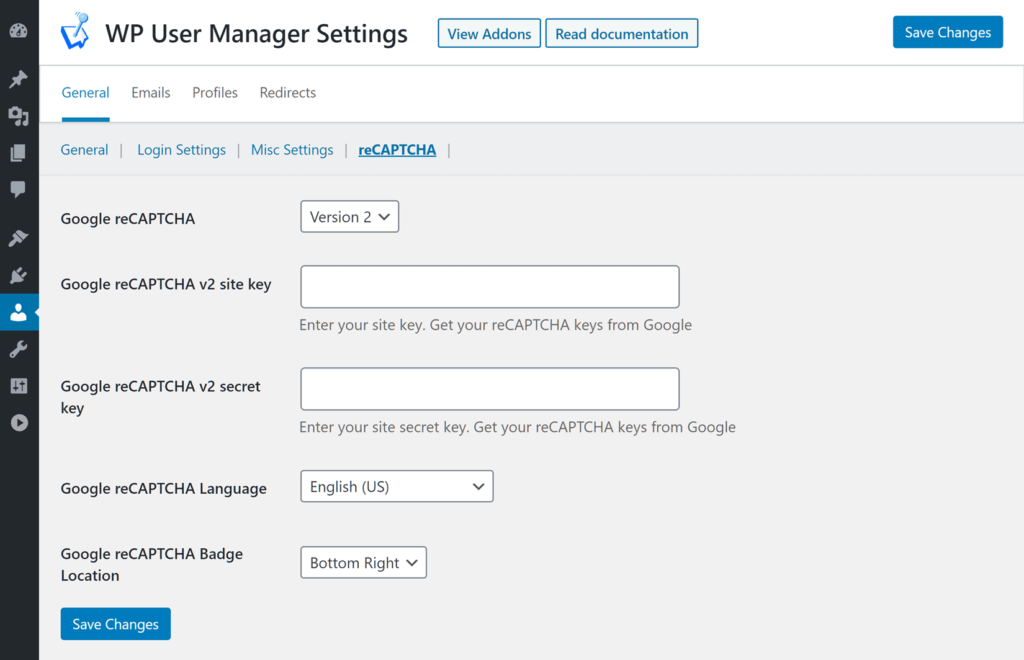Select the Posts pin icon
This screenshot has height=660, width=1024.
tap(19, 79)
